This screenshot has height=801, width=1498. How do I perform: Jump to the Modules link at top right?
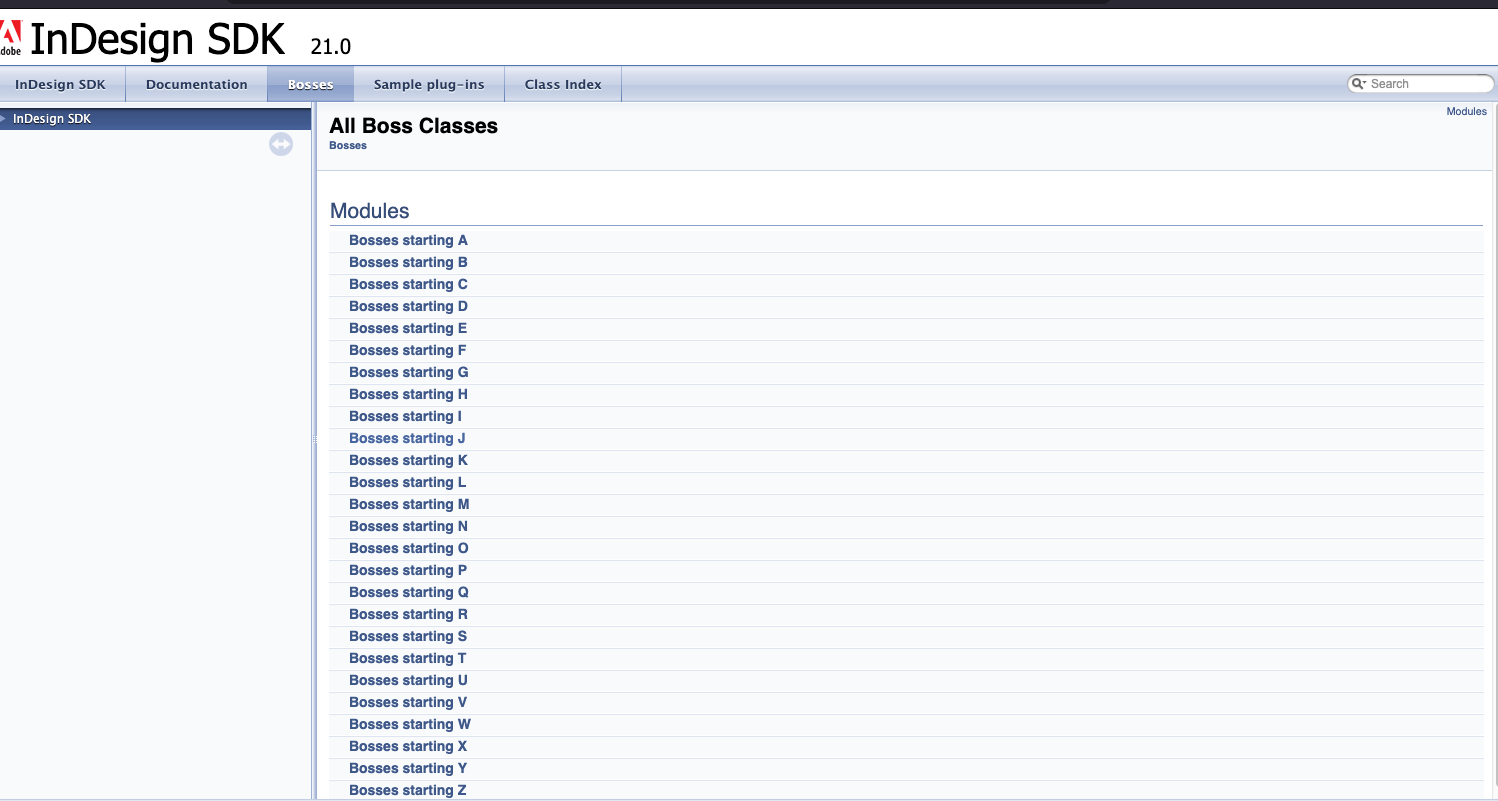(1466, 111)
